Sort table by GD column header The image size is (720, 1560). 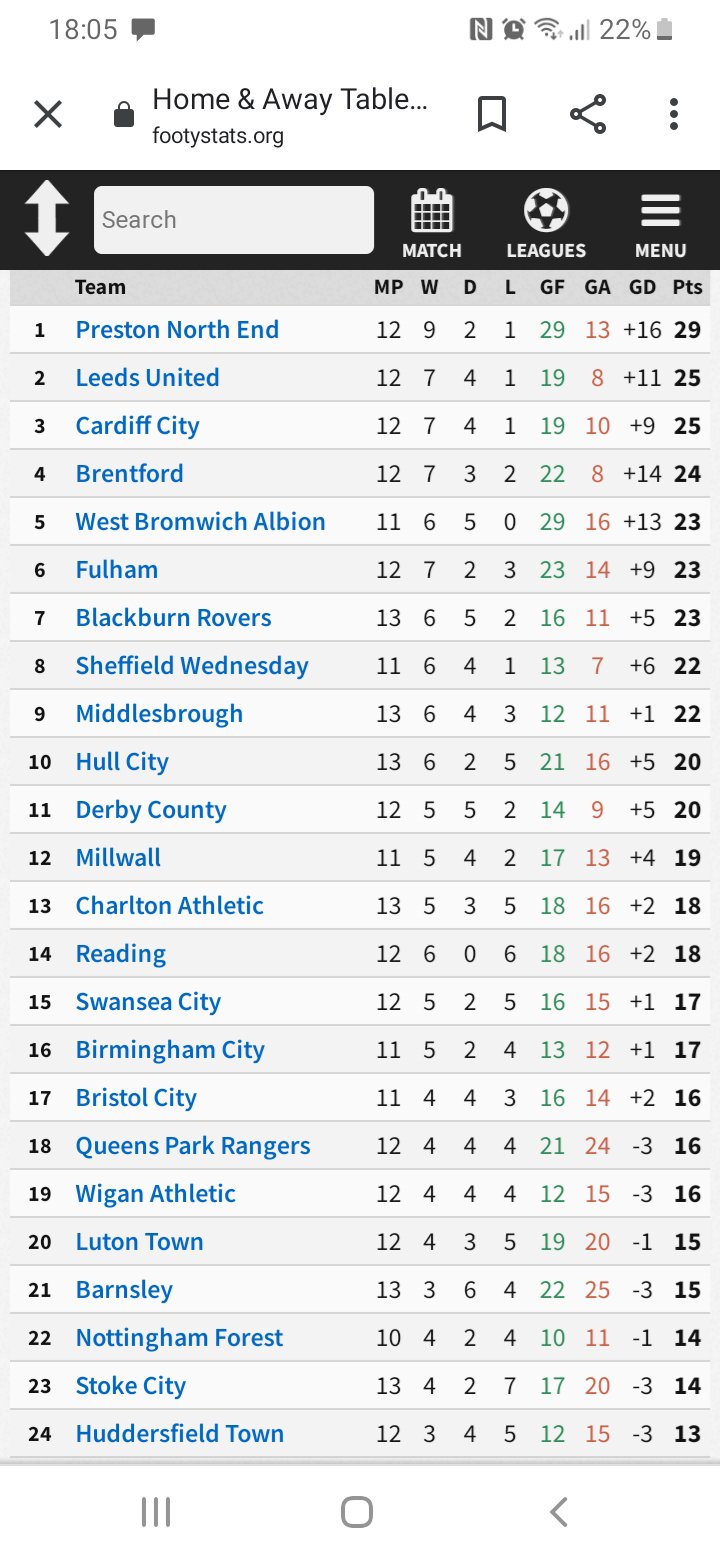click(x=642, y=288)
